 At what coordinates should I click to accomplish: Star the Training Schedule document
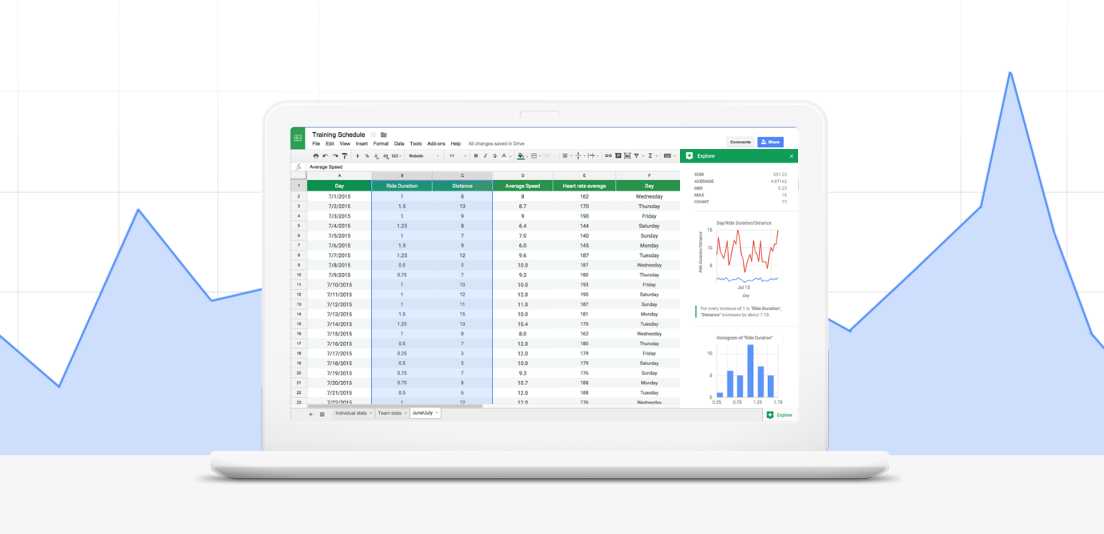373,134
